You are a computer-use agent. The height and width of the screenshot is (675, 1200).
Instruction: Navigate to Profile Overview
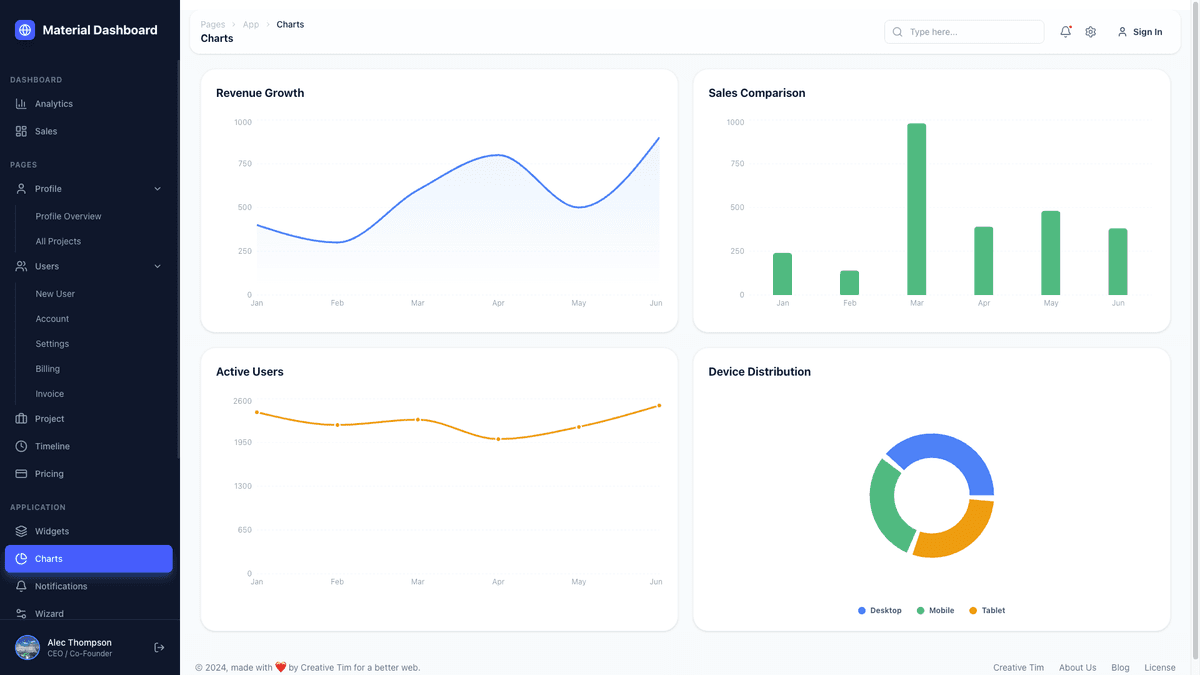[67, 216]
